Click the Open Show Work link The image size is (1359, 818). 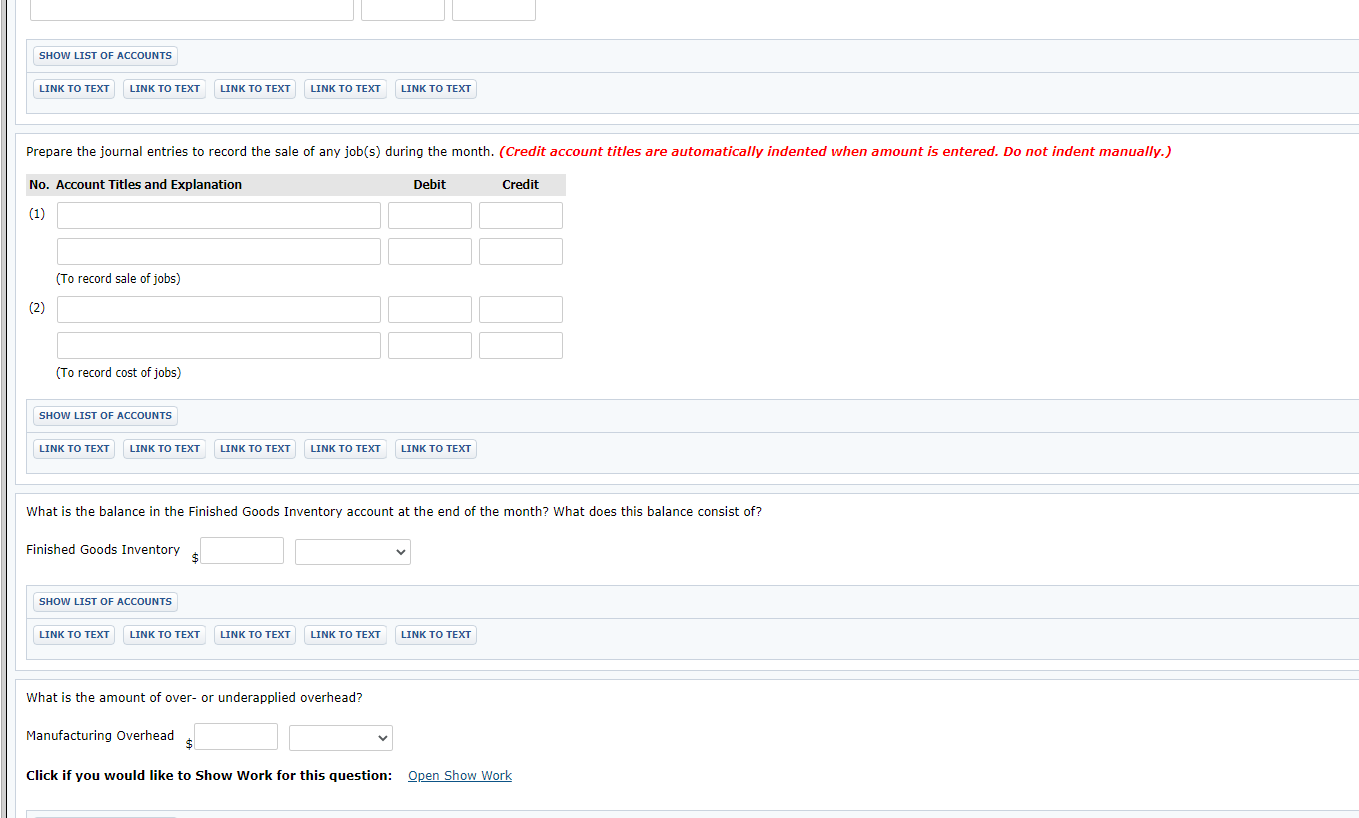[x=460, y=776]
